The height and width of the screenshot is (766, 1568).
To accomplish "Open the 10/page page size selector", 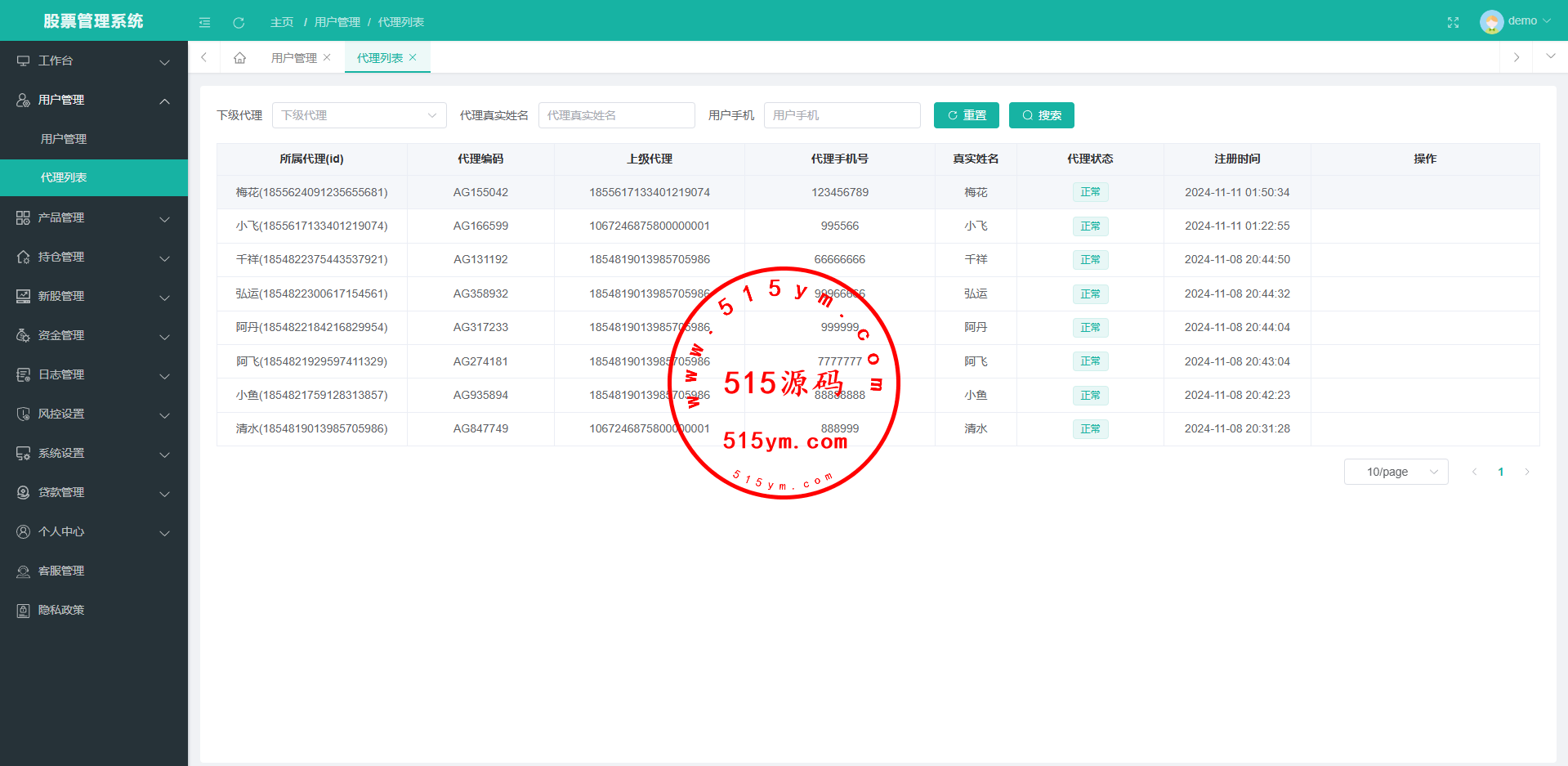I will (1396, 472).
